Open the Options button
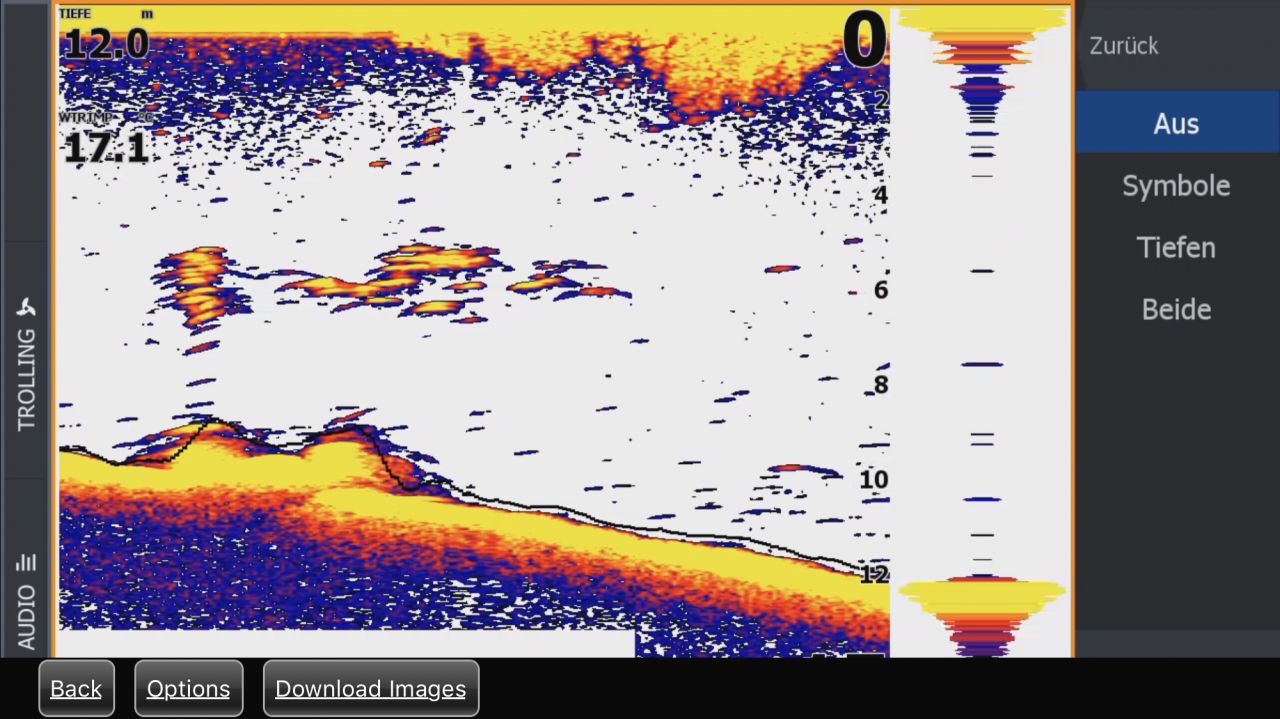Viewport: 1280px width, 719px height. (x=188, y=689)
